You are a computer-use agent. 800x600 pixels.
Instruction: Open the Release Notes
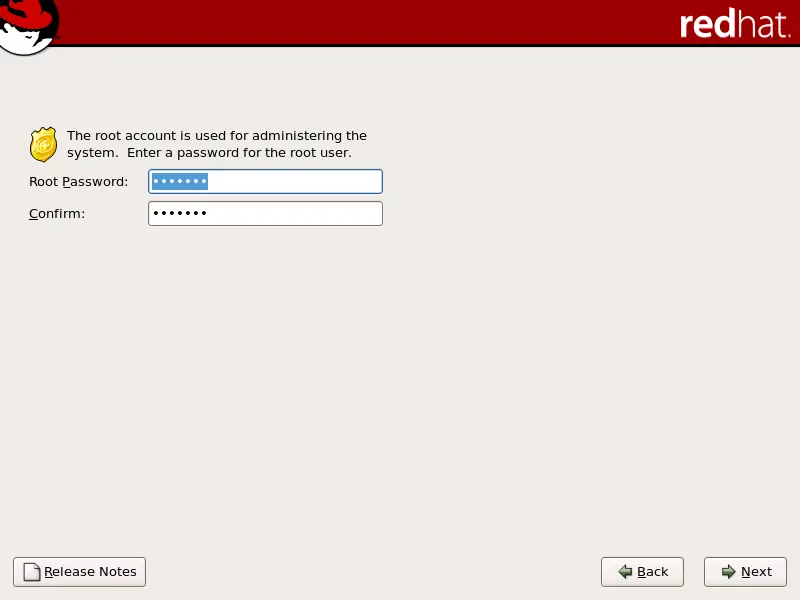79,571
